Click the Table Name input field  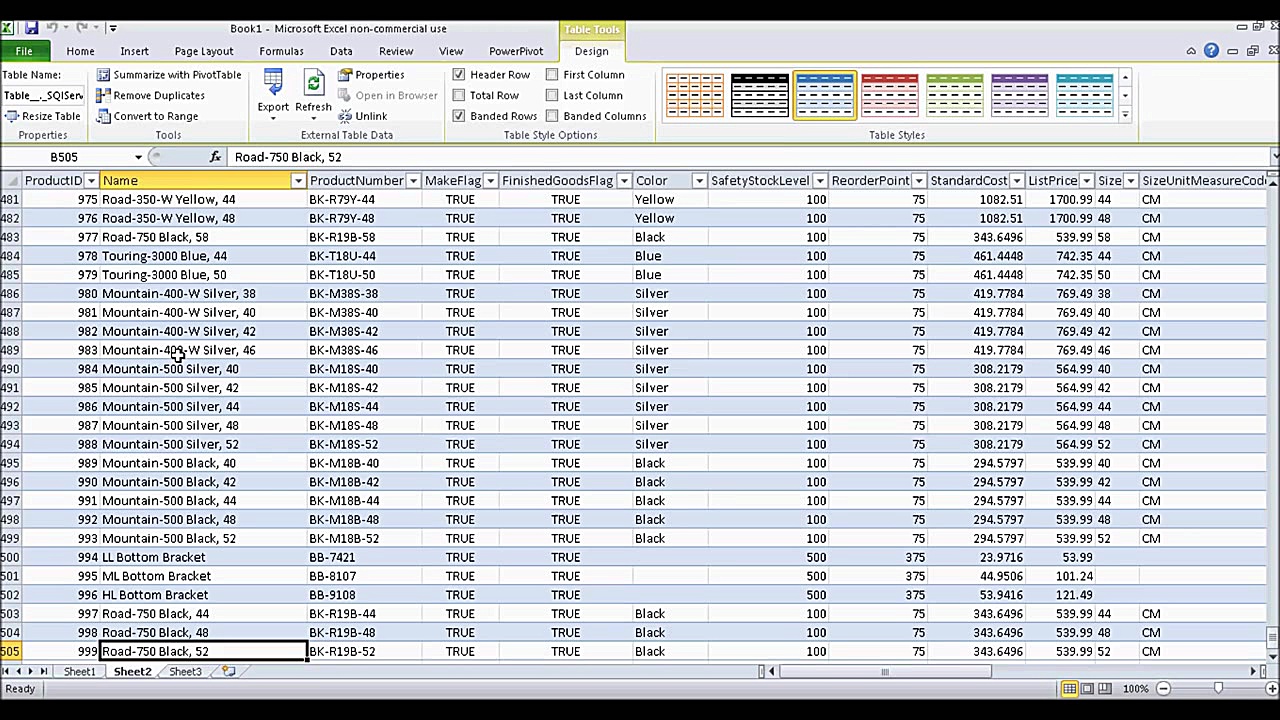(x=43, y=96)
